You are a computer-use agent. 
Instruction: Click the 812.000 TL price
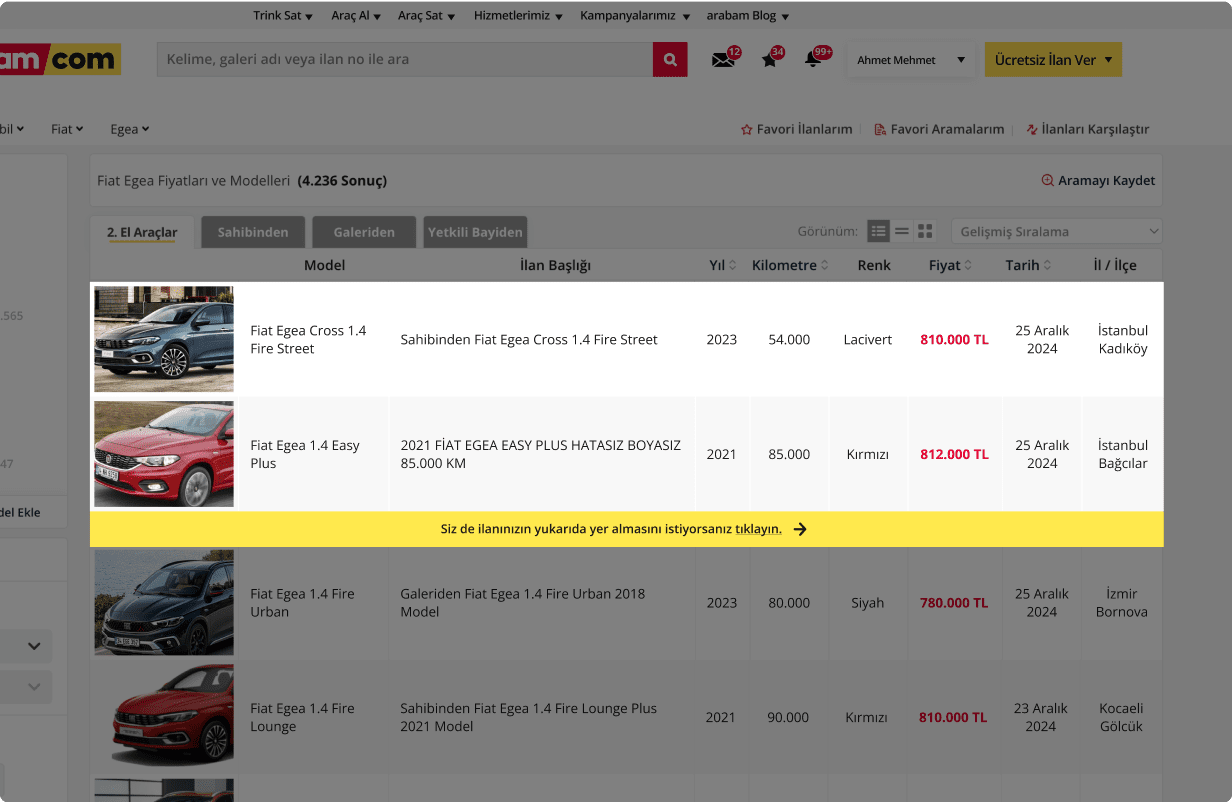954,454
